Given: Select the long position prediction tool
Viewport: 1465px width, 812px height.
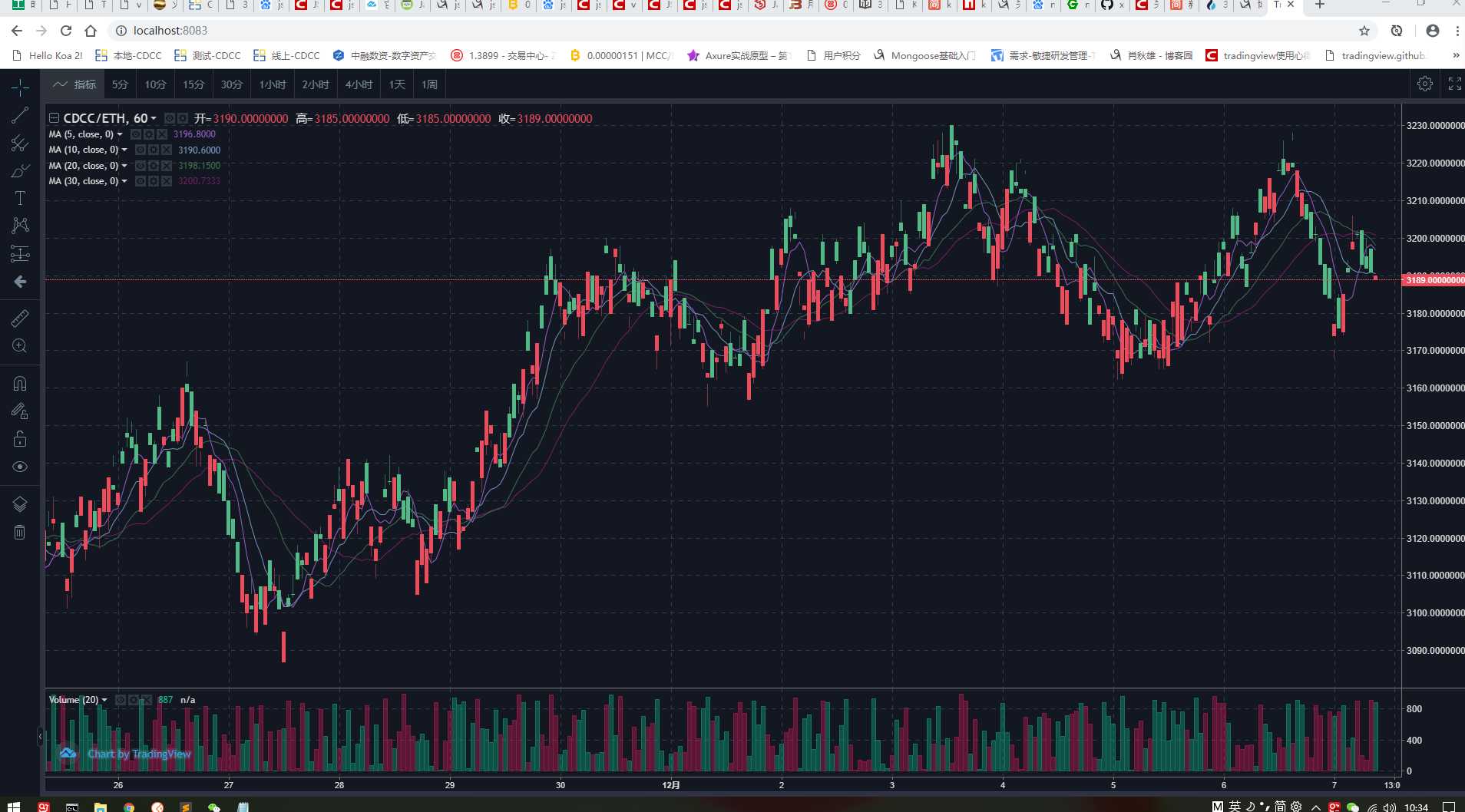Looking at the screenshot, I should (x=20, y=253).
